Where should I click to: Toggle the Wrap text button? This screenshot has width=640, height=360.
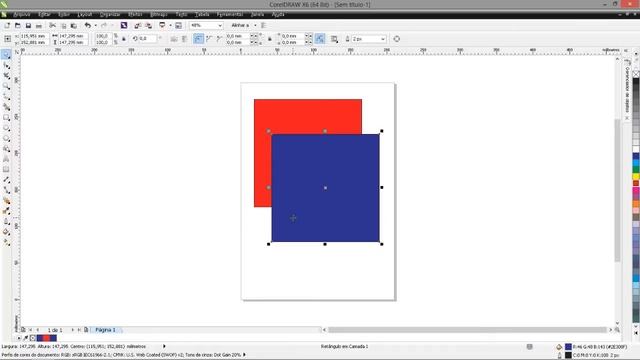click(334, 39)
